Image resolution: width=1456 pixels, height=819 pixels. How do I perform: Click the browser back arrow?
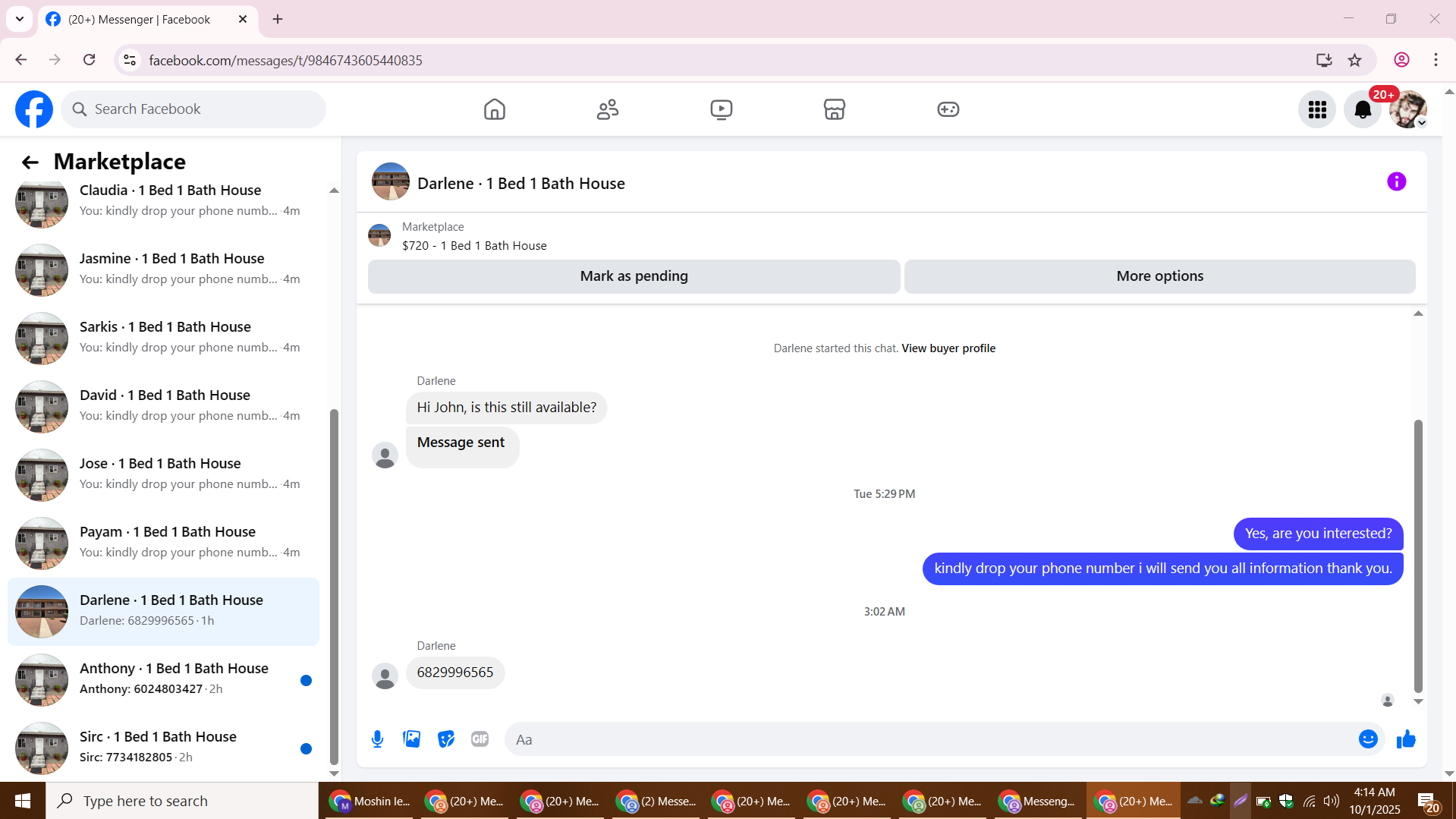click(x=21, y=60)
